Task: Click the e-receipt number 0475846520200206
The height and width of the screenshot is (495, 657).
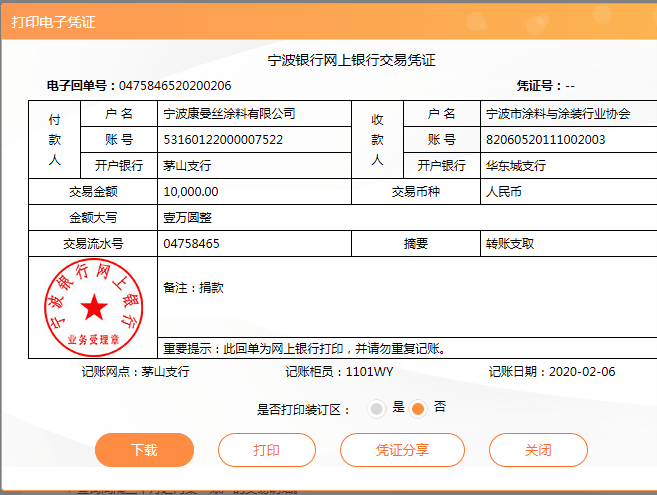Action: (175, 86)
